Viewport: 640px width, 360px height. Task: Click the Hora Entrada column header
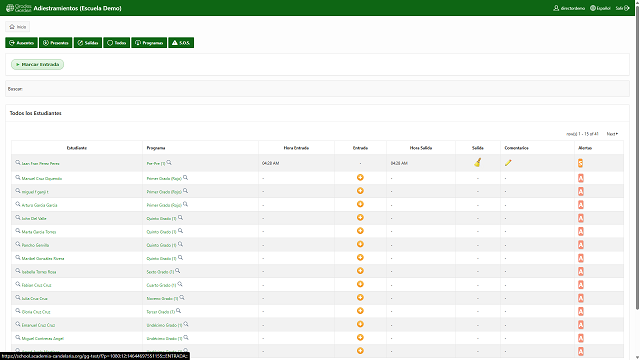point(296,148)
